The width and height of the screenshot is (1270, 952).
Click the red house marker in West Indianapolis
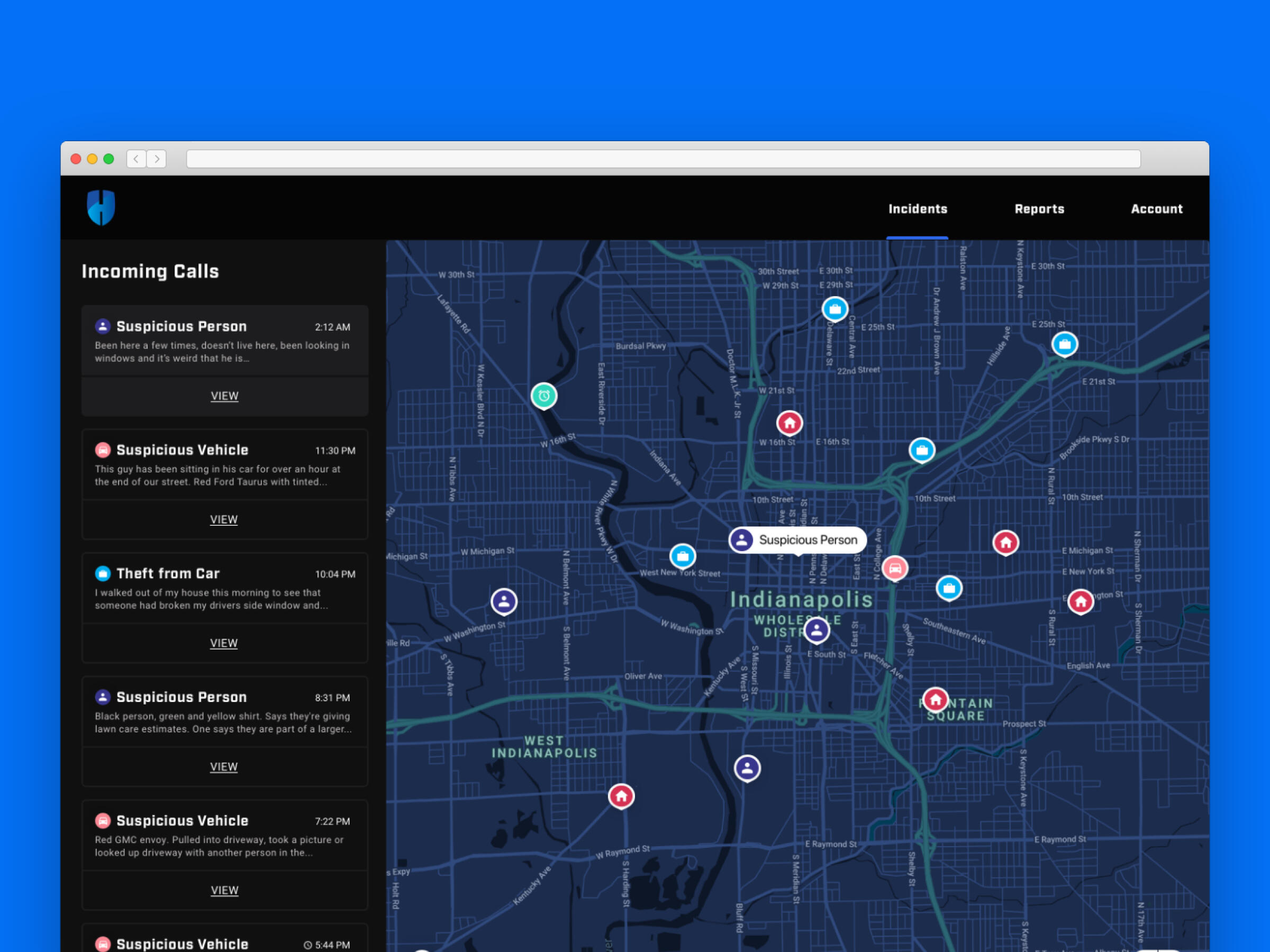click(x=621, y=795)
